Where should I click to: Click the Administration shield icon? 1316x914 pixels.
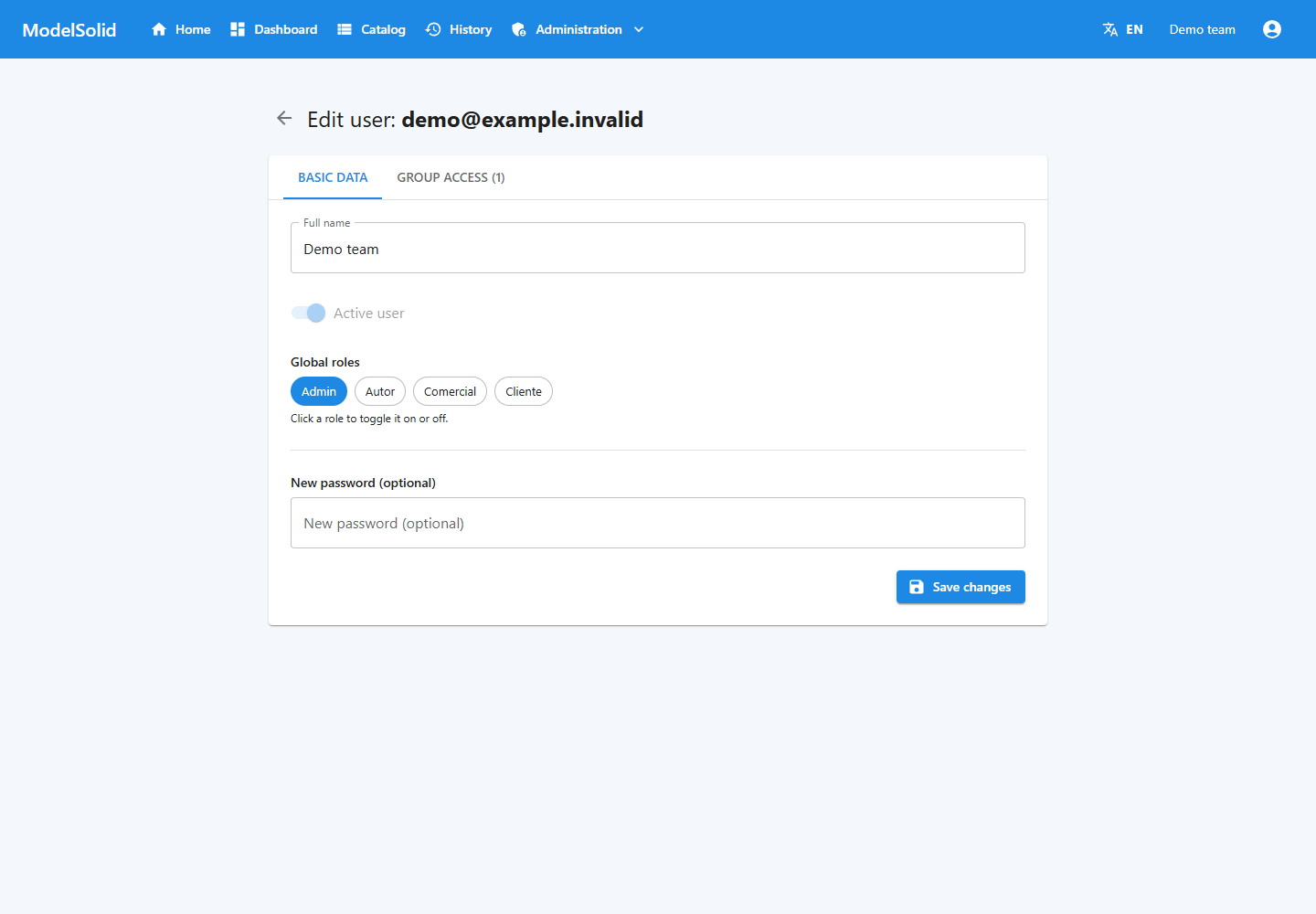click(519, 29)
